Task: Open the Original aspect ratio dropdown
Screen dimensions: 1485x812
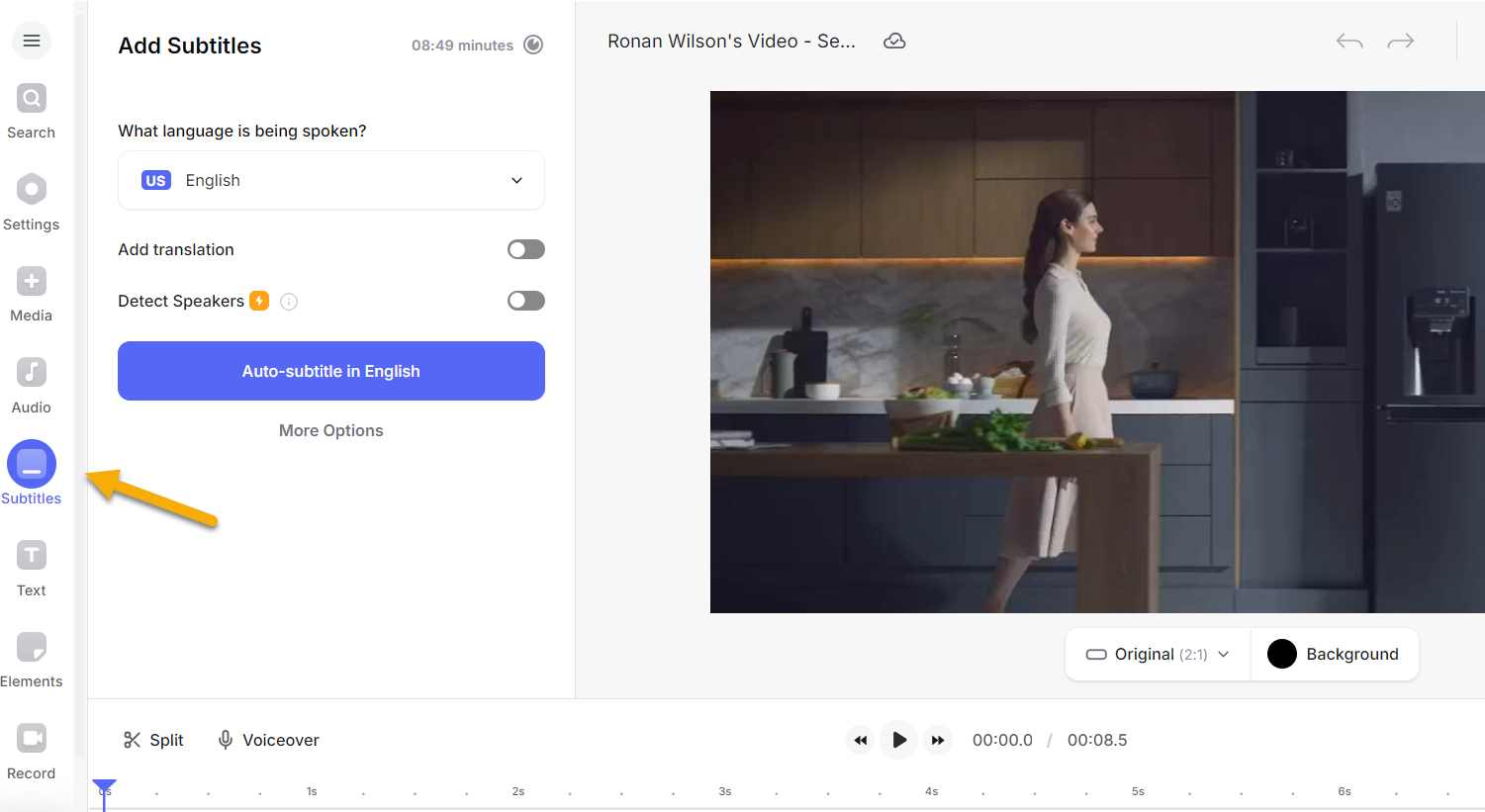Action: coord(1158,655)
